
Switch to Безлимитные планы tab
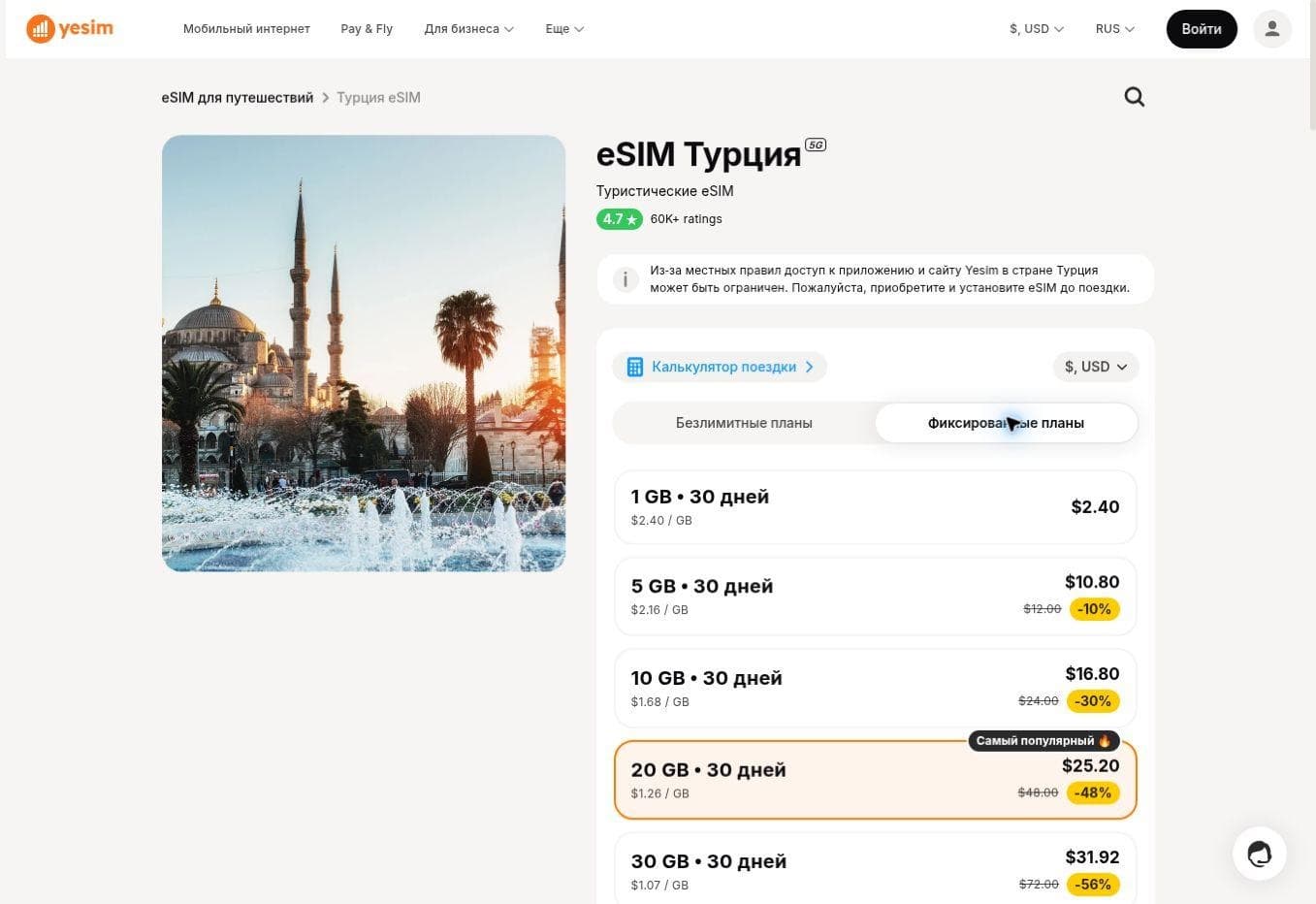click(x=744, y=423)
